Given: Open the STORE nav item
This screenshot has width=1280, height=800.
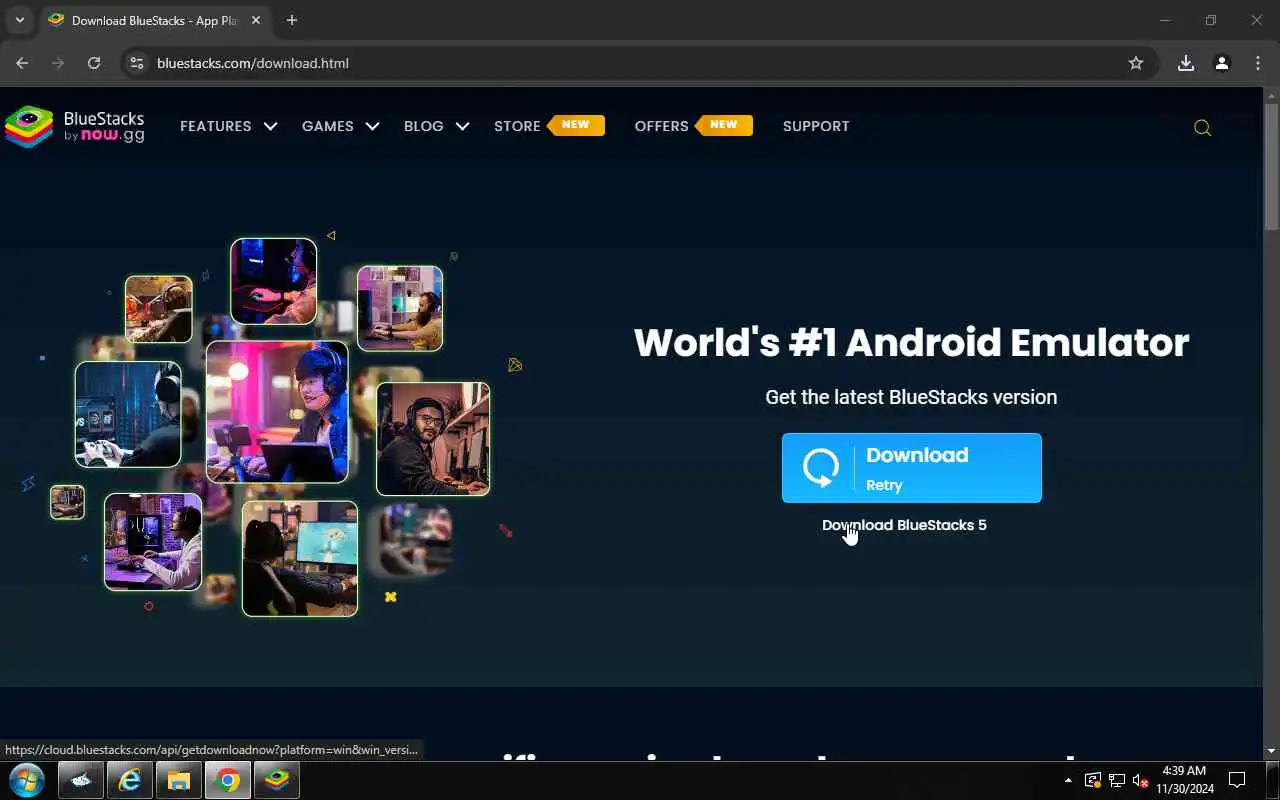Looking at the screenshot, I should click(549, 126).
